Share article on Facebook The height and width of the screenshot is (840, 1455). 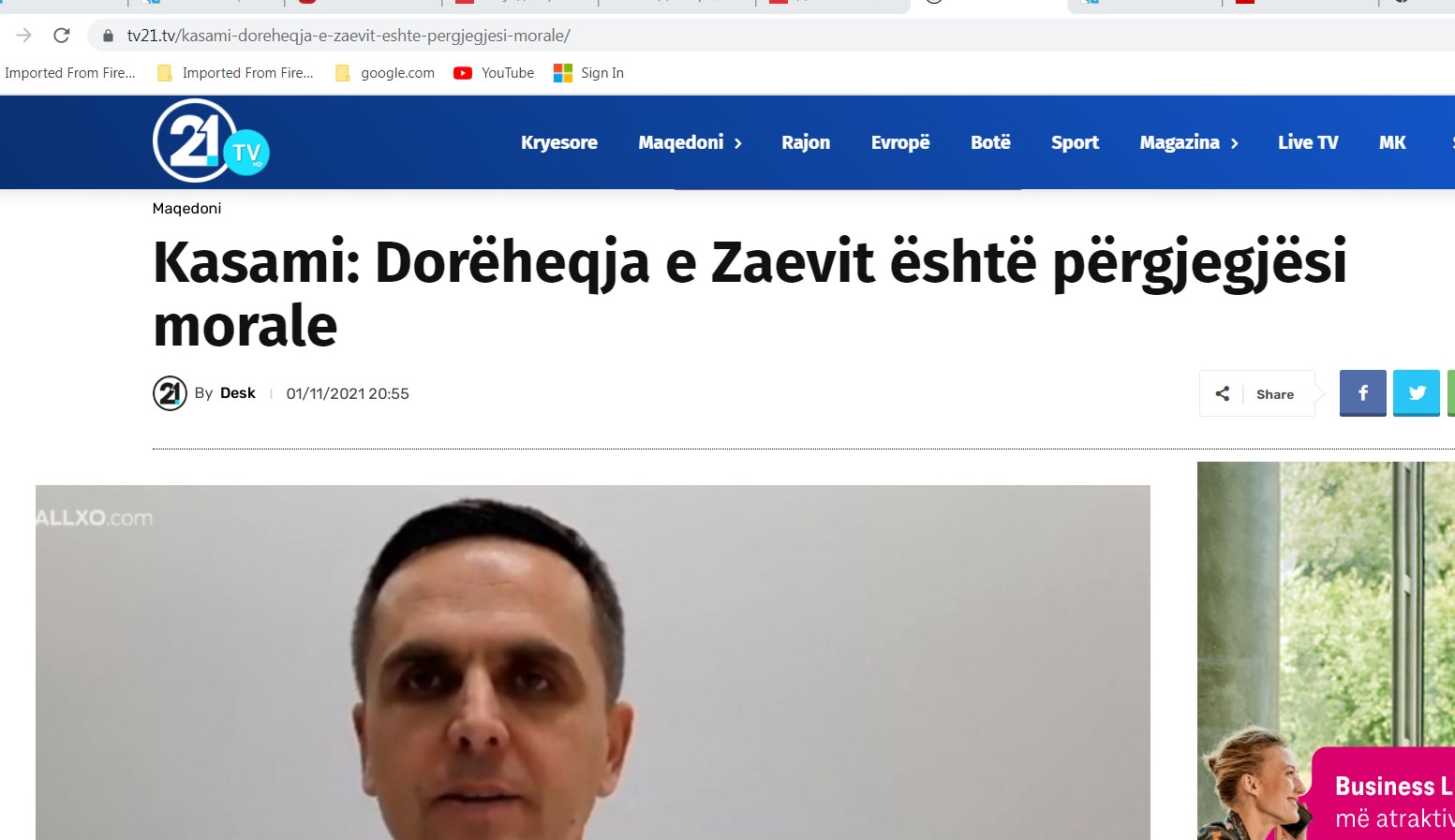pos(1362,393)
